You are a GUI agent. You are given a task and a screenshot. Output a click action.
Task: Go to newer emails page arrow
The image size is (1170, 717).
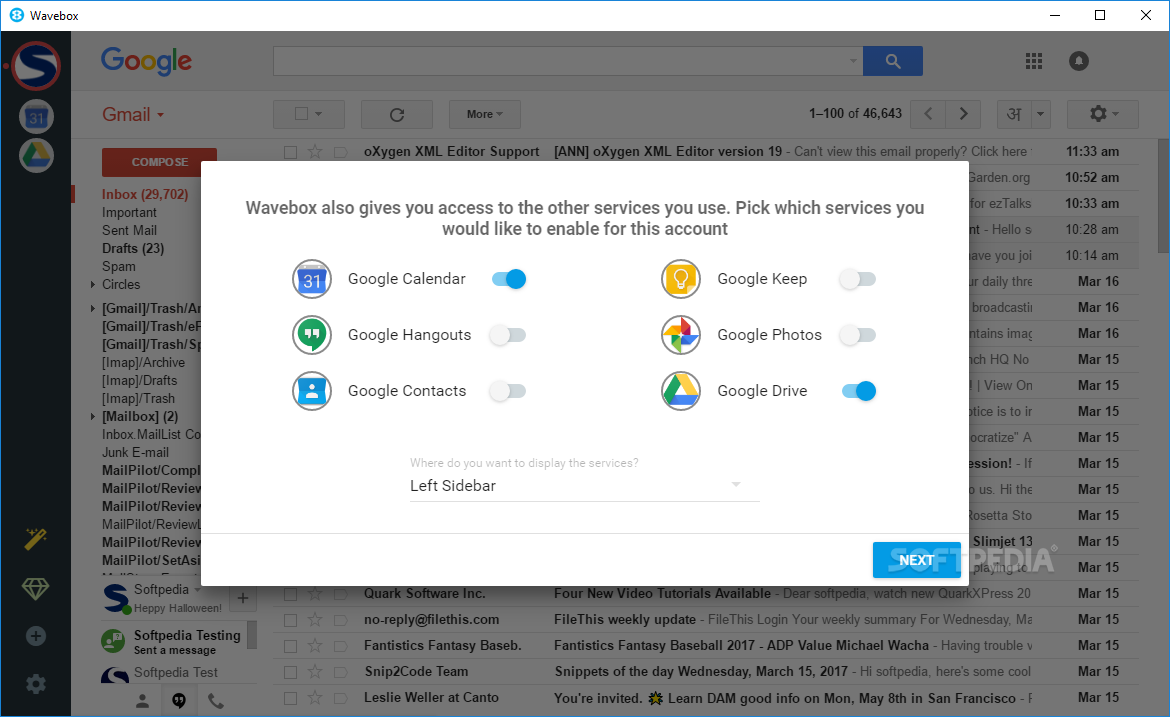click(928, 114)
